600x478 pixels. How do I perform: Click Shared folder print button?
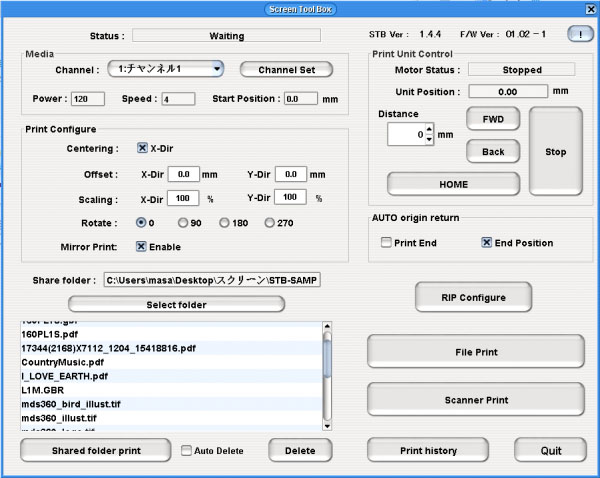coord(96,450)
